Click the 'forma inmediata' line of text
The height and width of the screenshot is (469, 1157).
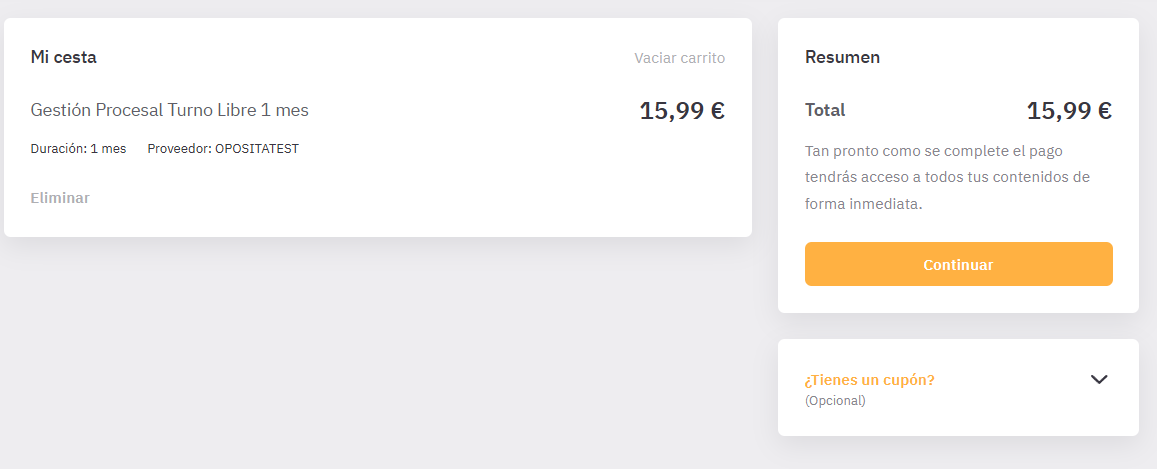(863, 205)
